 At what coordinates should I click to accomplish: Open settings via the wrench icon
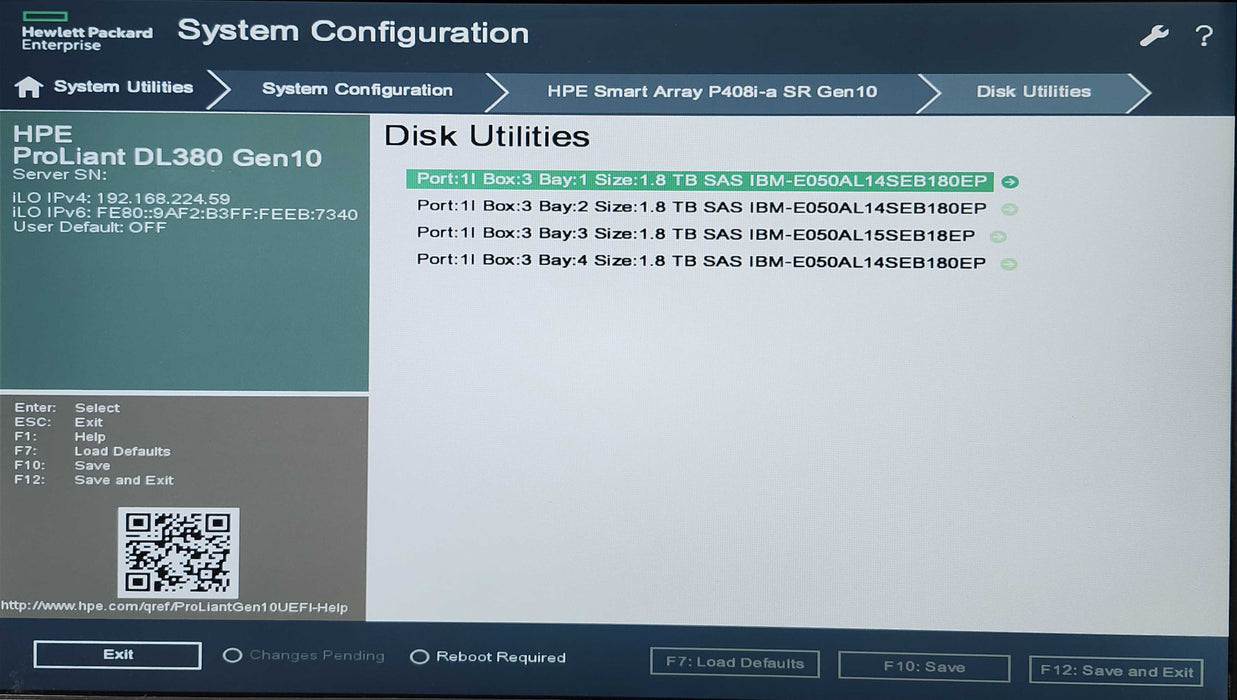point(1154,33)
